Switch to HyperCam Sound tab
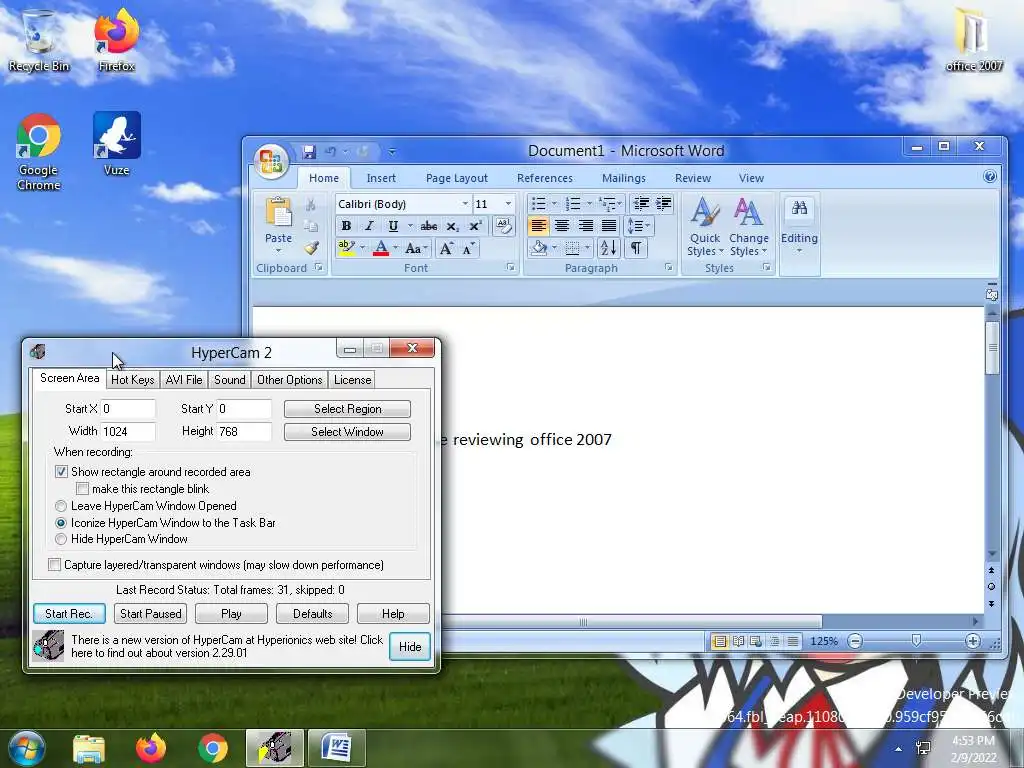1024x768 pixels. tap(230, 379)
